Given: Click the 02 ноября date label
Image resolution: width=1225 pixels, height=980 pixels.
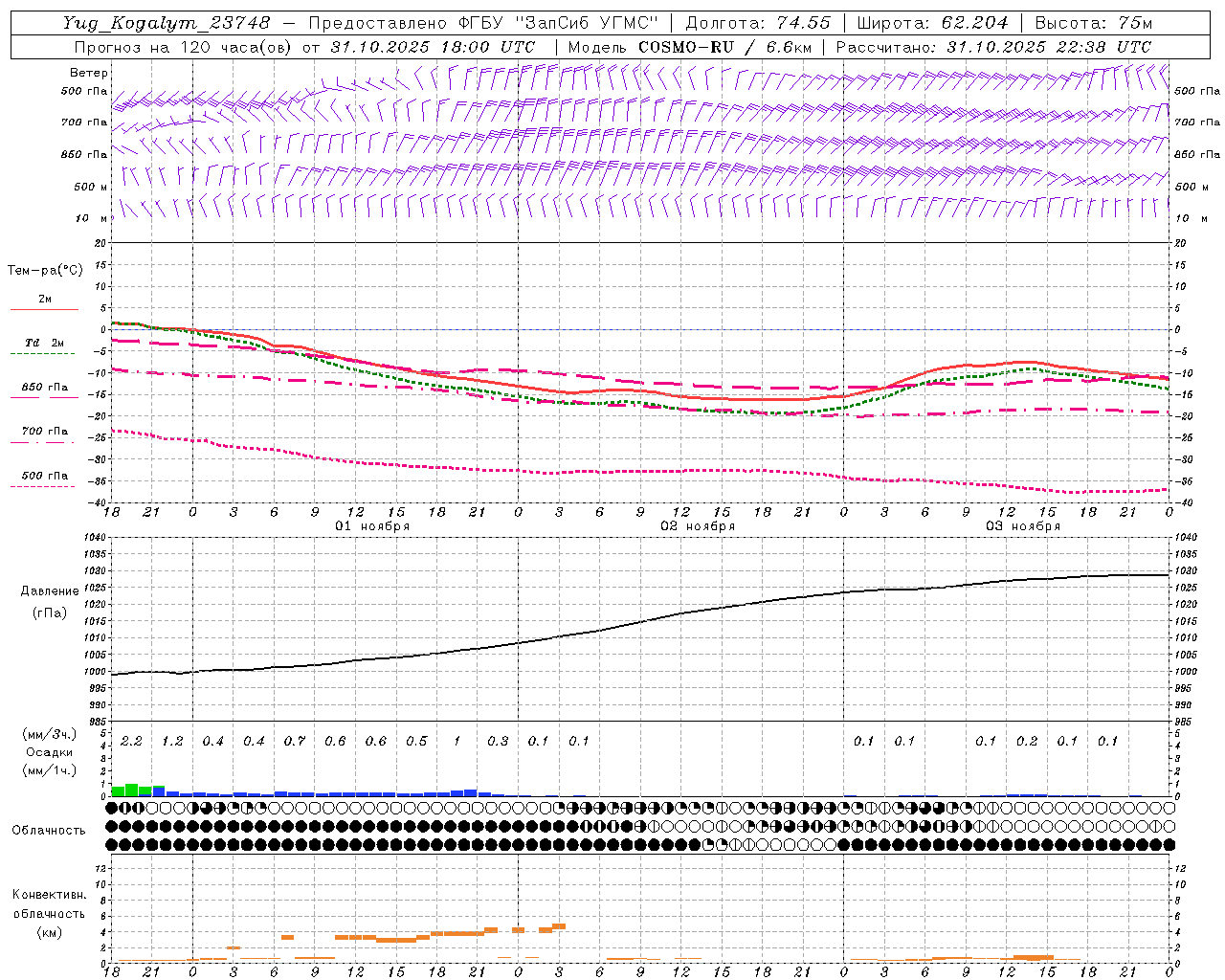Looking at the screenshot, I should point(698,526).
